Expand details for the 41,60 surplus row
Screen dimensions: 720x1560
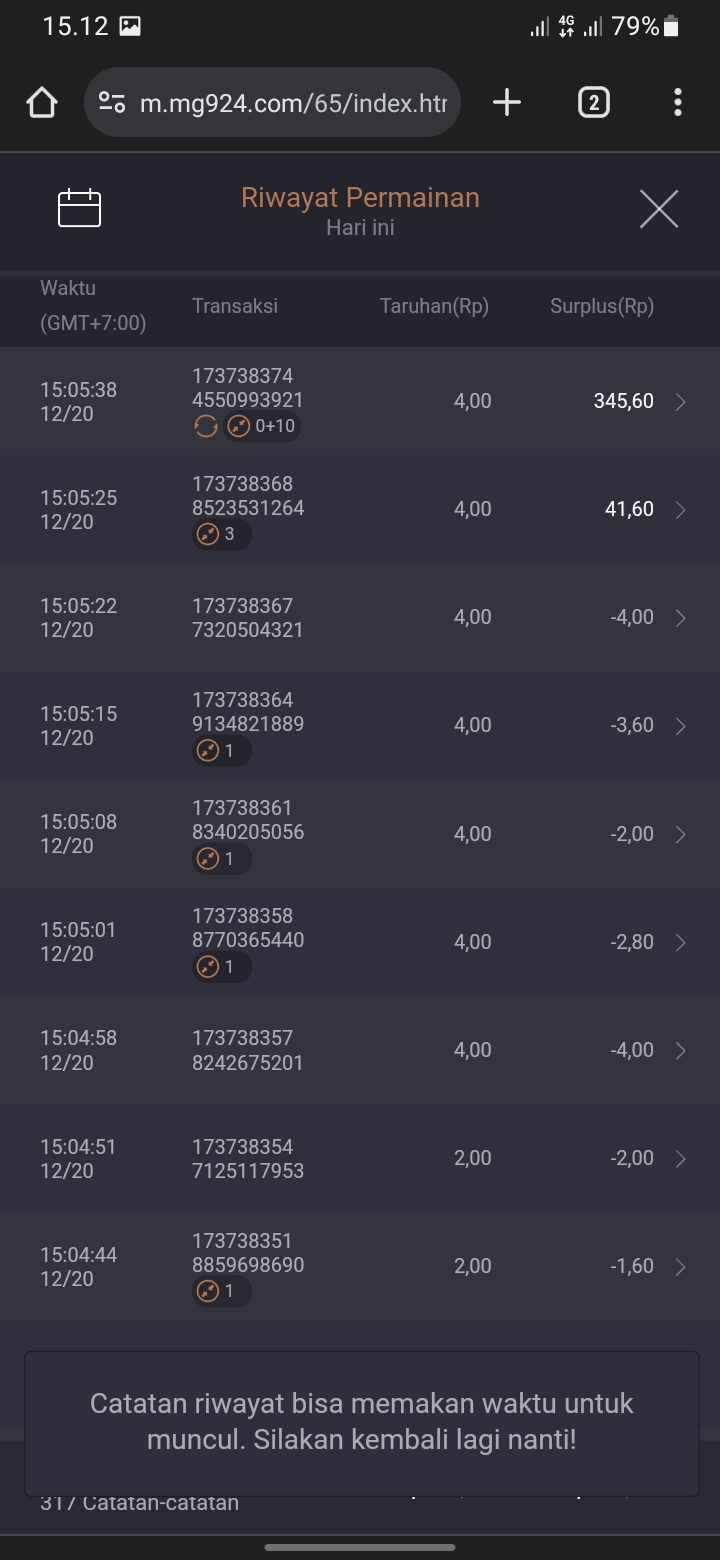pos(681,510)
